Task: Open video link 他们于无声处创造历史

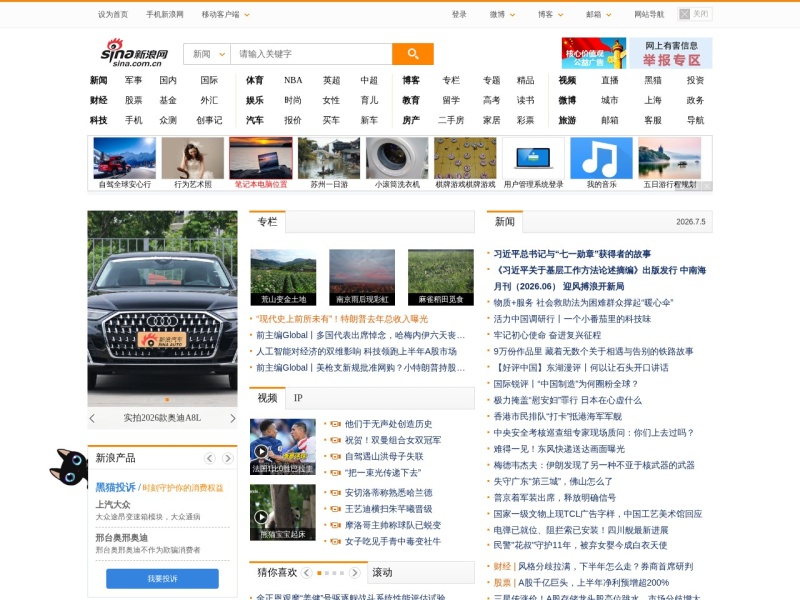Action: [388, 424]
